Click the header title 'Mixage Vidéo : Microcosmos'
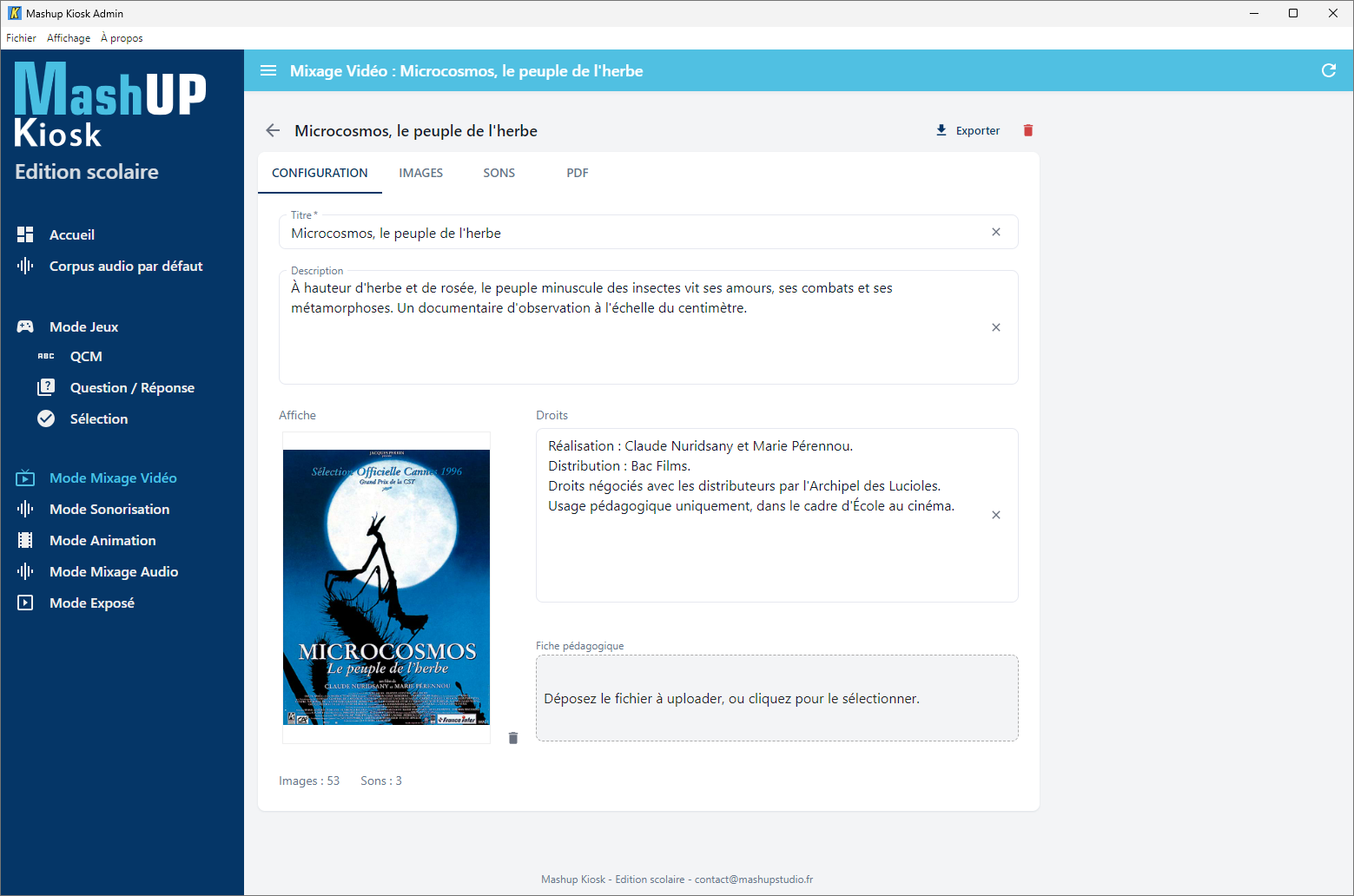This screenshot has height=896, width=1354. pyautogui.click(x=466, y=71)
